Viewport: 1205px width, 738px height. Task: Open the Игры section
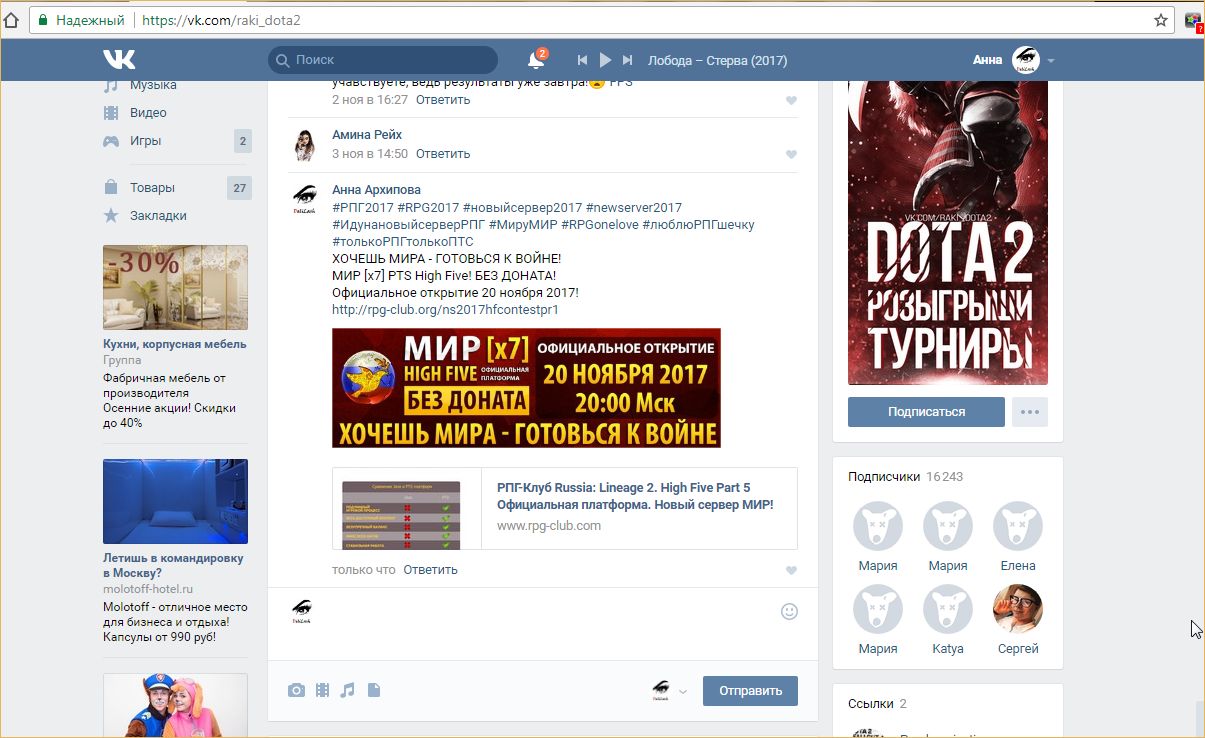(145, 141)
